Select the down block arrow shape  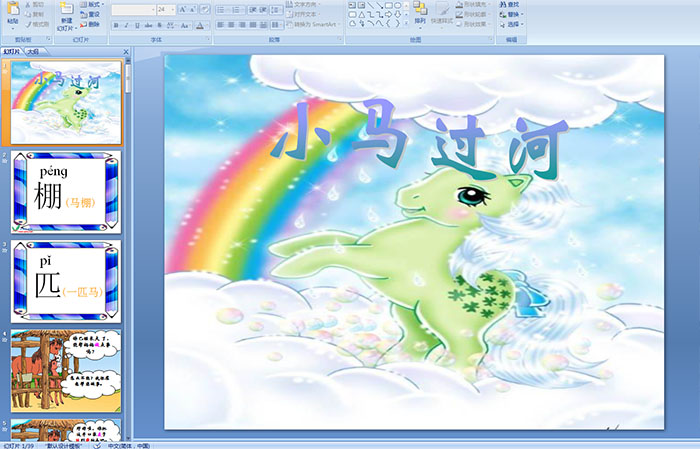tap(397, 14)
